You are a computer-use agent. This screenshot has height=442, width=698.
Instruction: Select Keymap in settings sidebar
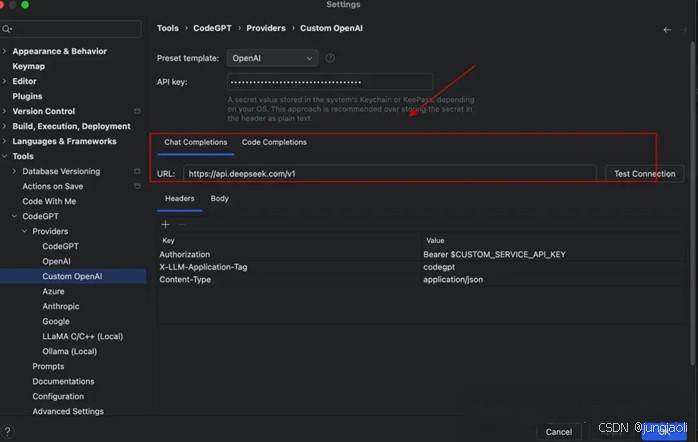coord(28,66)
